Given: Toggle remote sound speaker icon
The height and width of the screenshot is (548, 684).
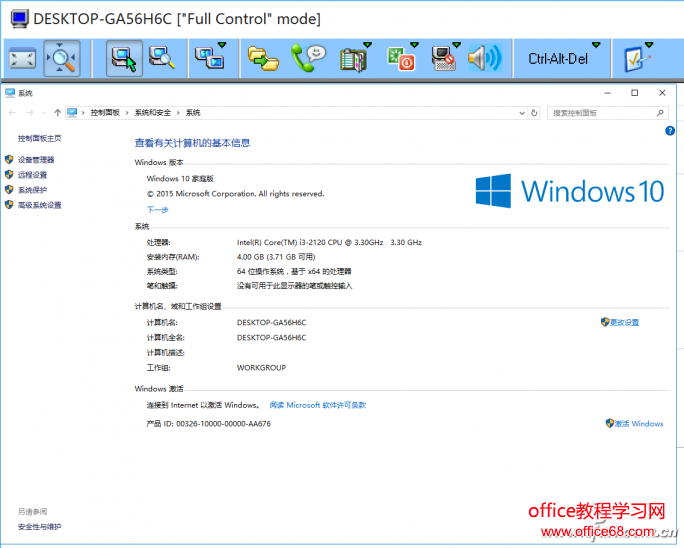Looking at the screenshot, I should (485, 58).
